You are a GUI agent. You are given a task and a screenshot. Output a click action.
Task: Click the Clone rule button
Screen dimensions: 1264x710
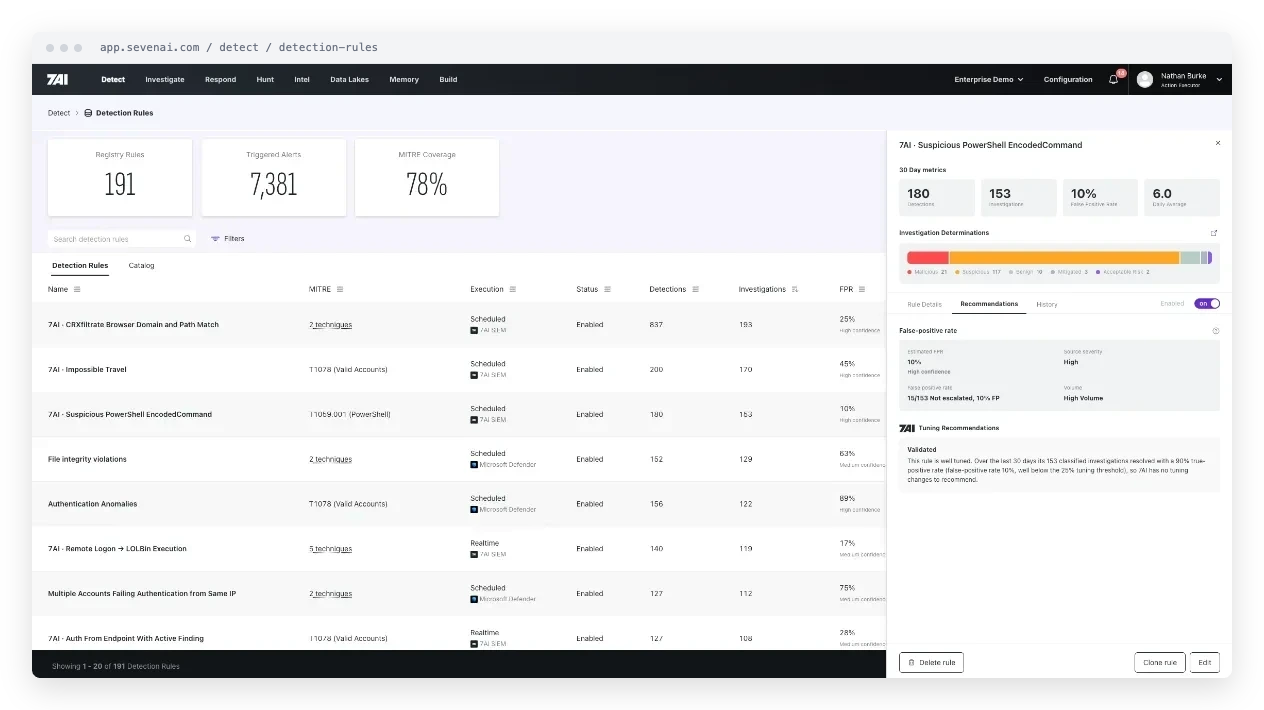tap(1160, 662)
